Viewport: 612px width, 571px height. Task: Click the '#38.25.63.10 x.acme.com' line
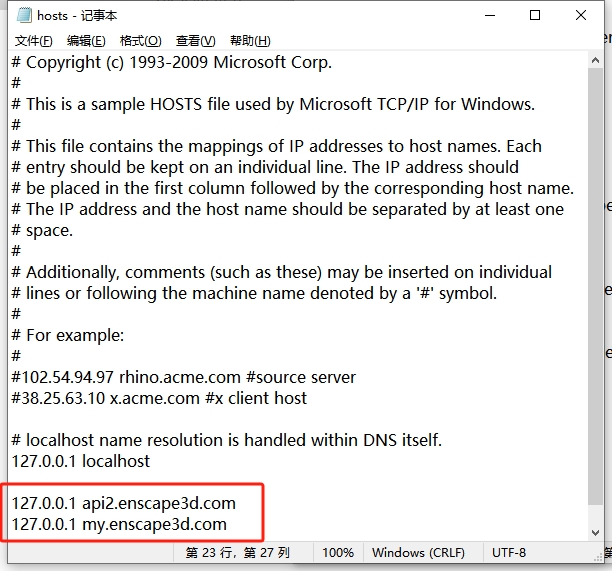click(159, 398)
